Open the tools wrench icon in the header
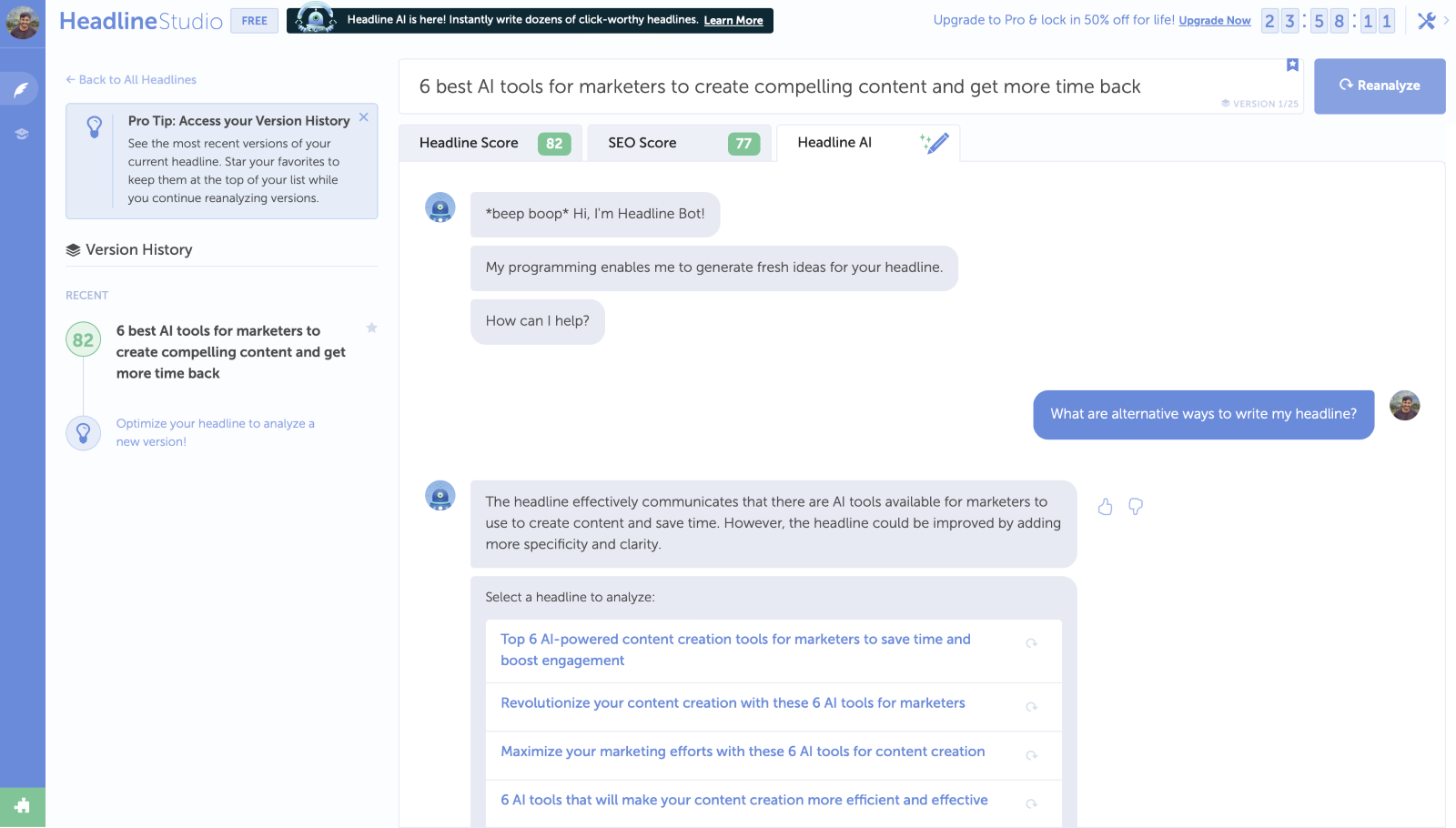The image size is (1456, 828). click(x=1426, y=20)
